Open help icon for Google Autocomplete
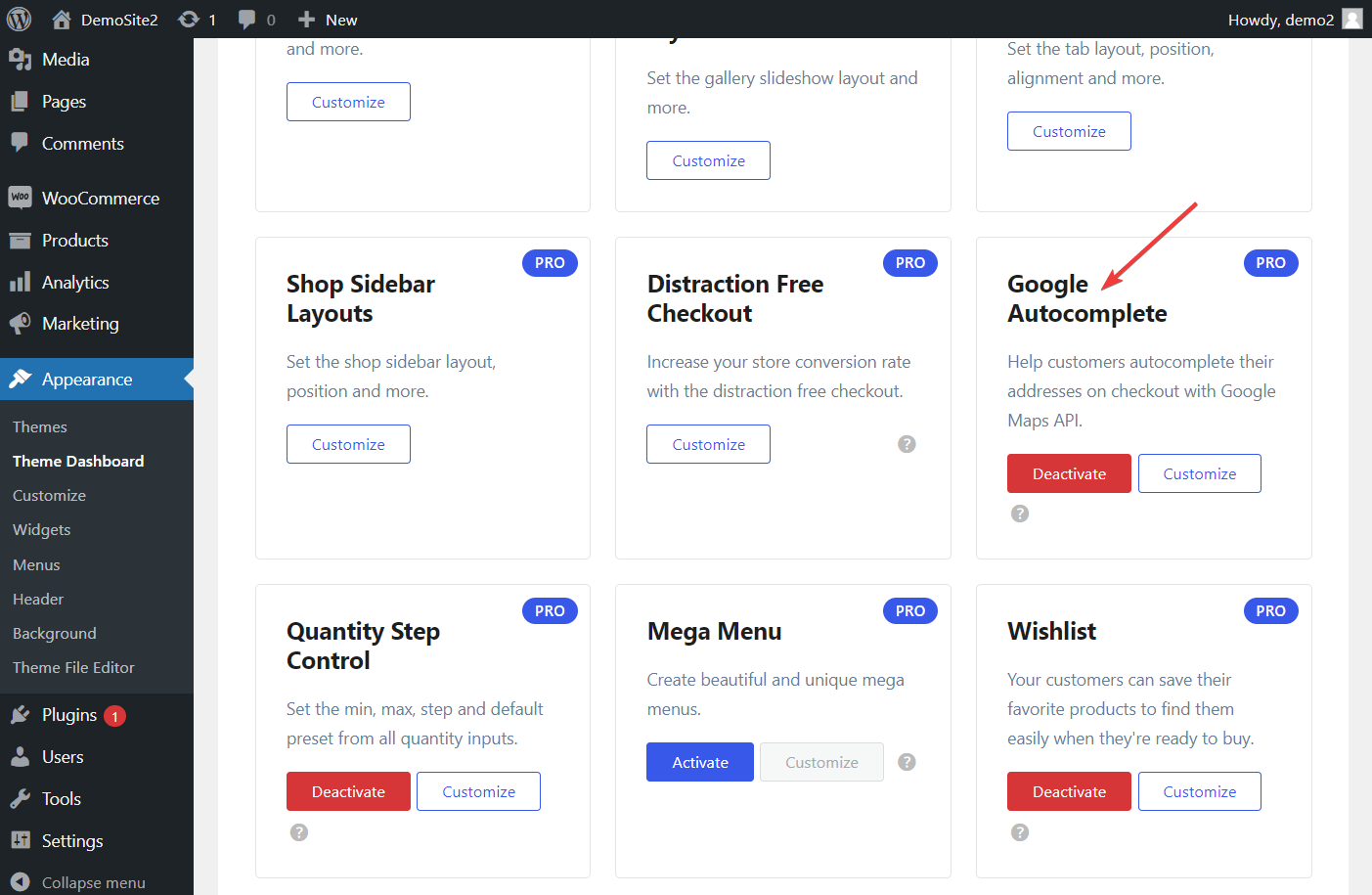This screenshot has height=895, width=1372. [x=1020, y=514]
